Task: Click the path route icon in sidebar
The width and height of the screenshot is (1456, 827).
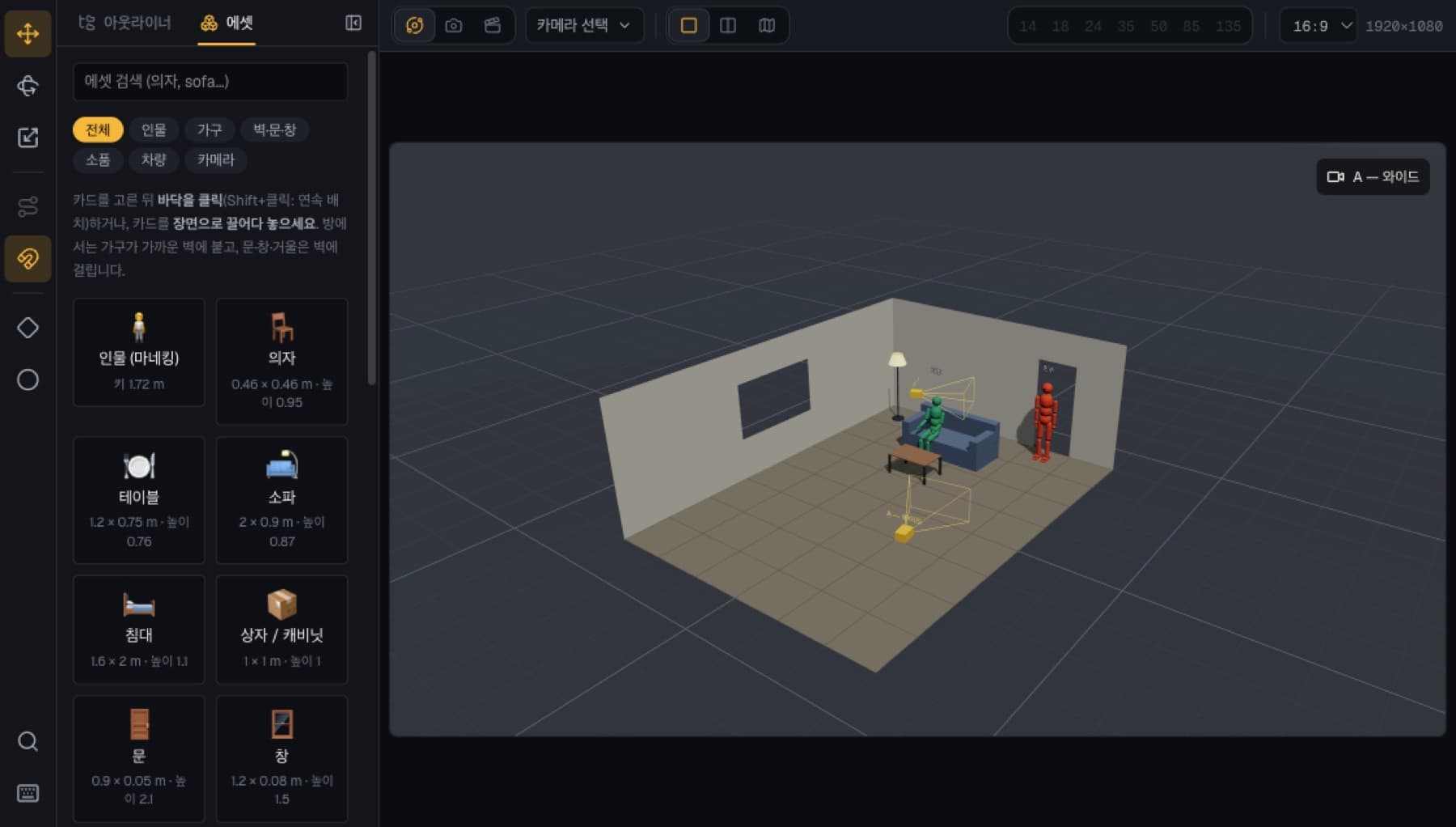Action: click(28, 207)
